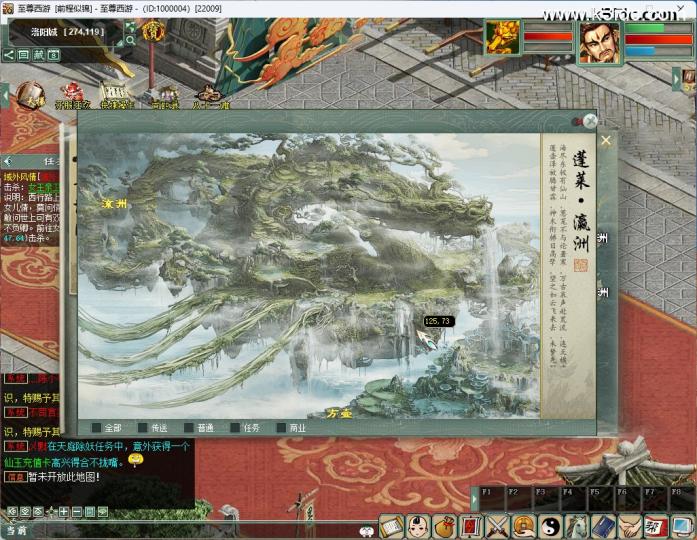Click the golden pet portrait
Viewport: 697px width, 540px height.
(x=502, y=38)
